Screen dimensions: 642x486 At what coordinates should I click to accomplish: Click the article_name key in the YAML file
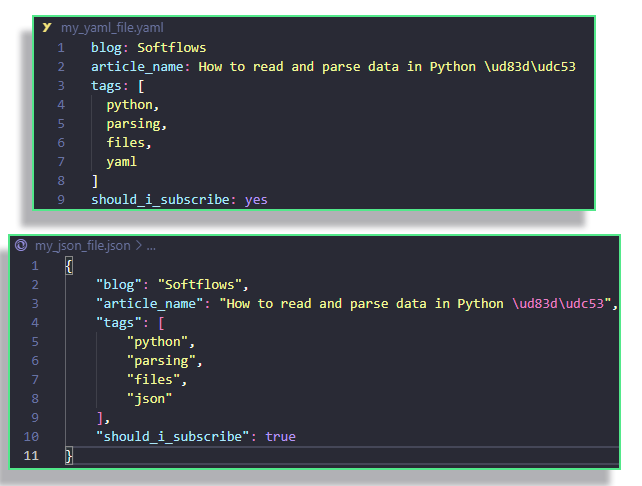tap(139, 67)
